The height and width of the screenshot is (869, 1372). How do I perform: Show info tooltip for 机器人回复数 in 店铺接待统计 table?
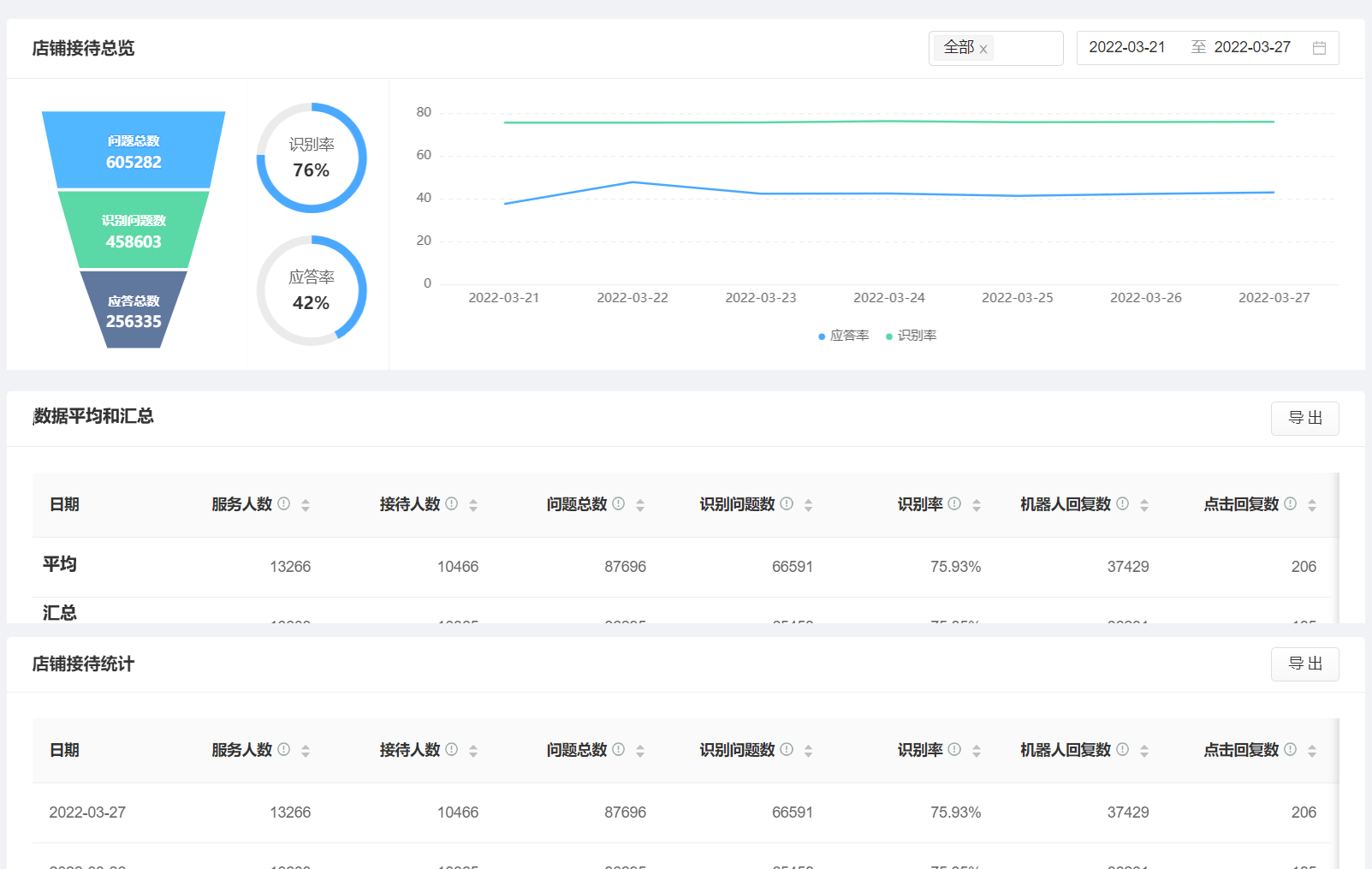[x=1123, y=749]
